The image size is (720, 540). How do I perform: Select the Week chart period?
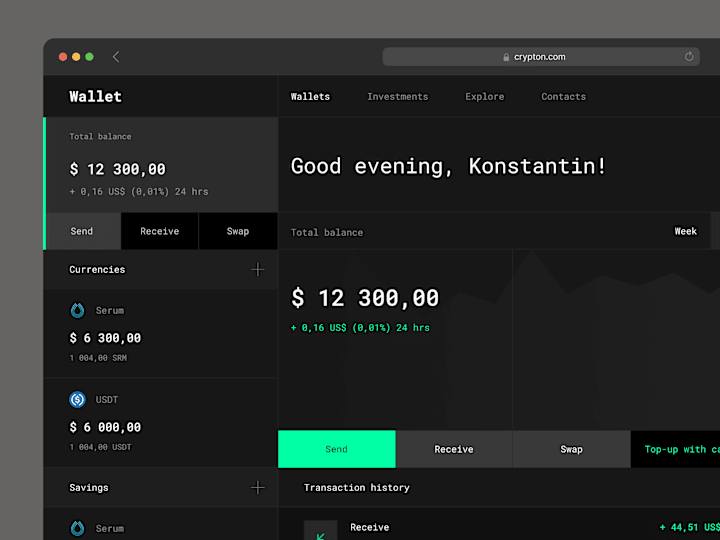686,231
